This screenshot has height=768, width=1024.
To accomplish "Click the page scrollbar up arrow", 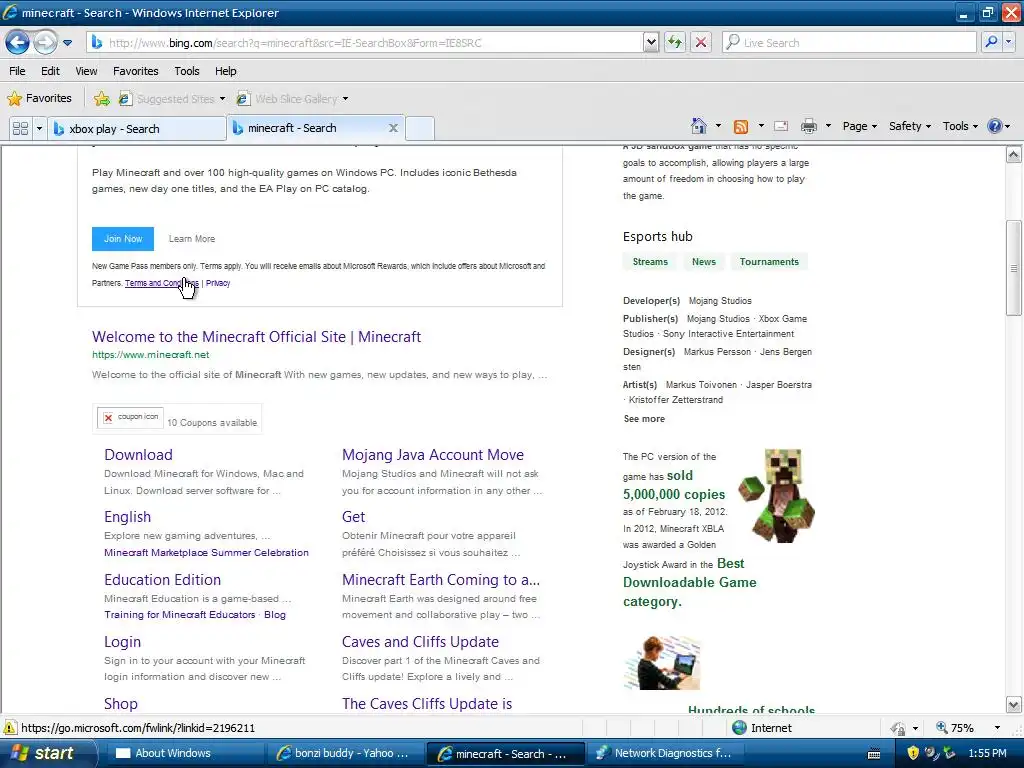I will click(x=1014, y=155).
